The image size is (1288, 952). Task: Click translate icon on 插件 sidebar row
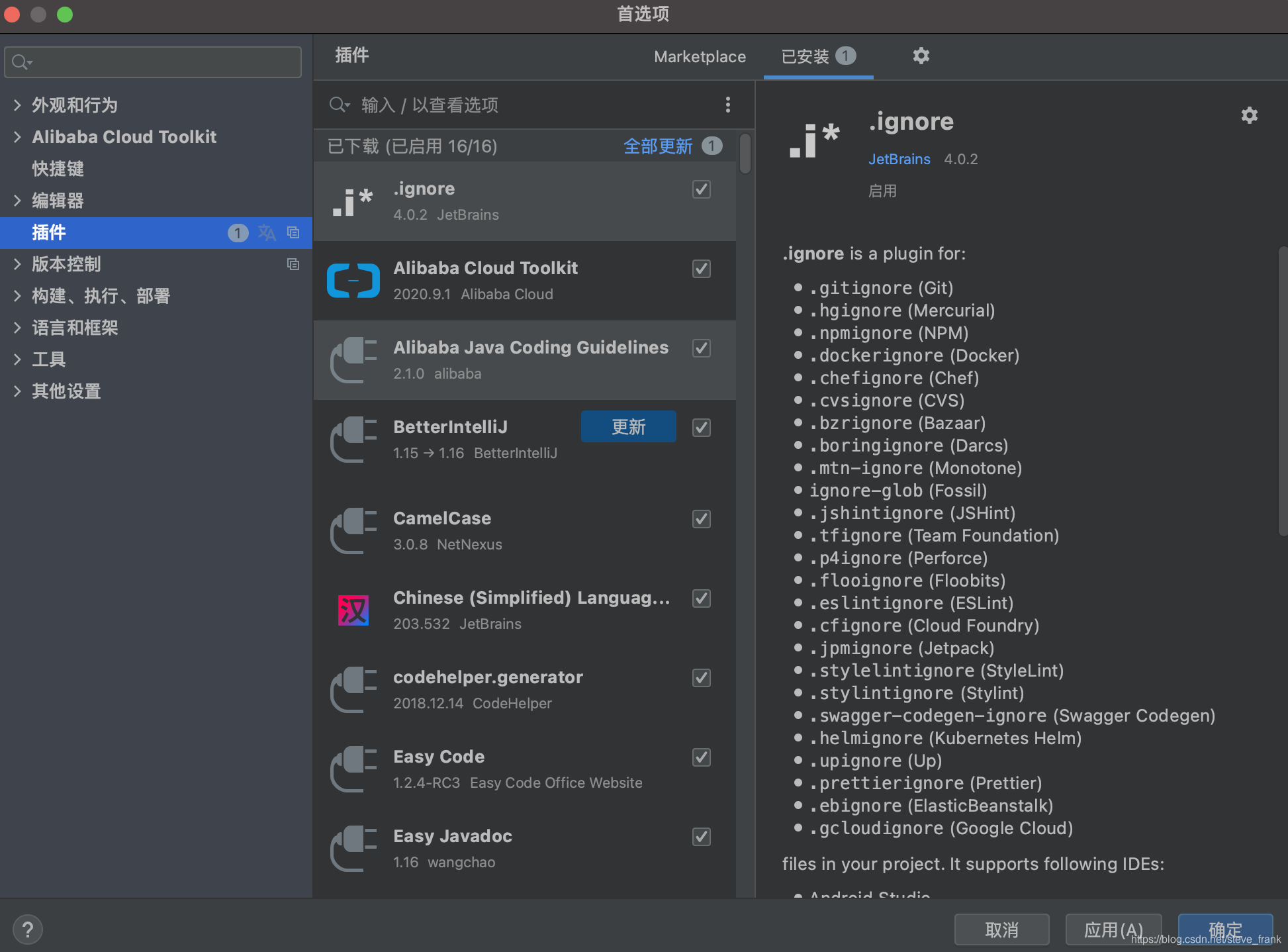[x=267, y=232]
